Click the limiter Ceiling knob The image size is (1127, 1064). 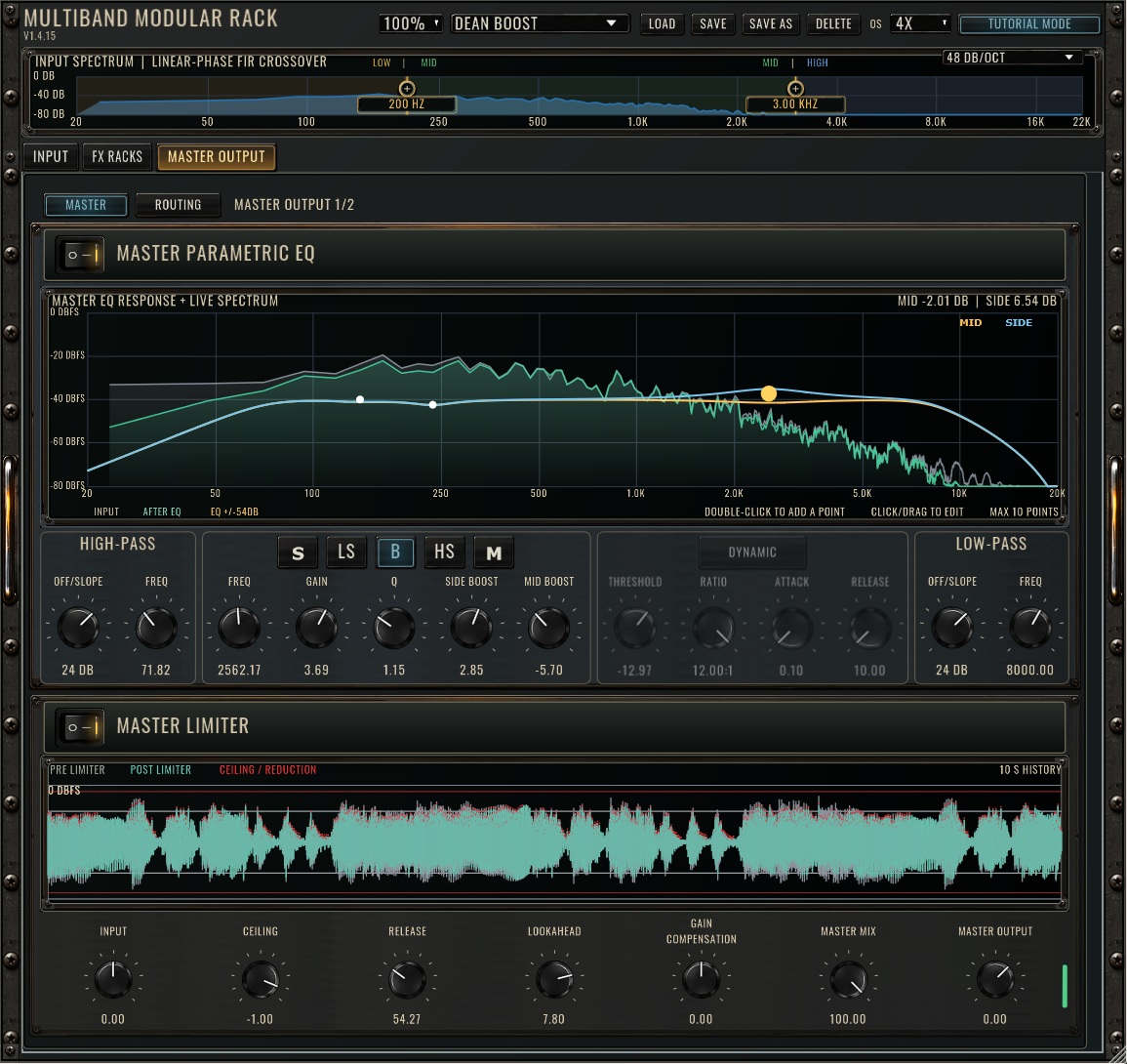click(x=261, y=978)
